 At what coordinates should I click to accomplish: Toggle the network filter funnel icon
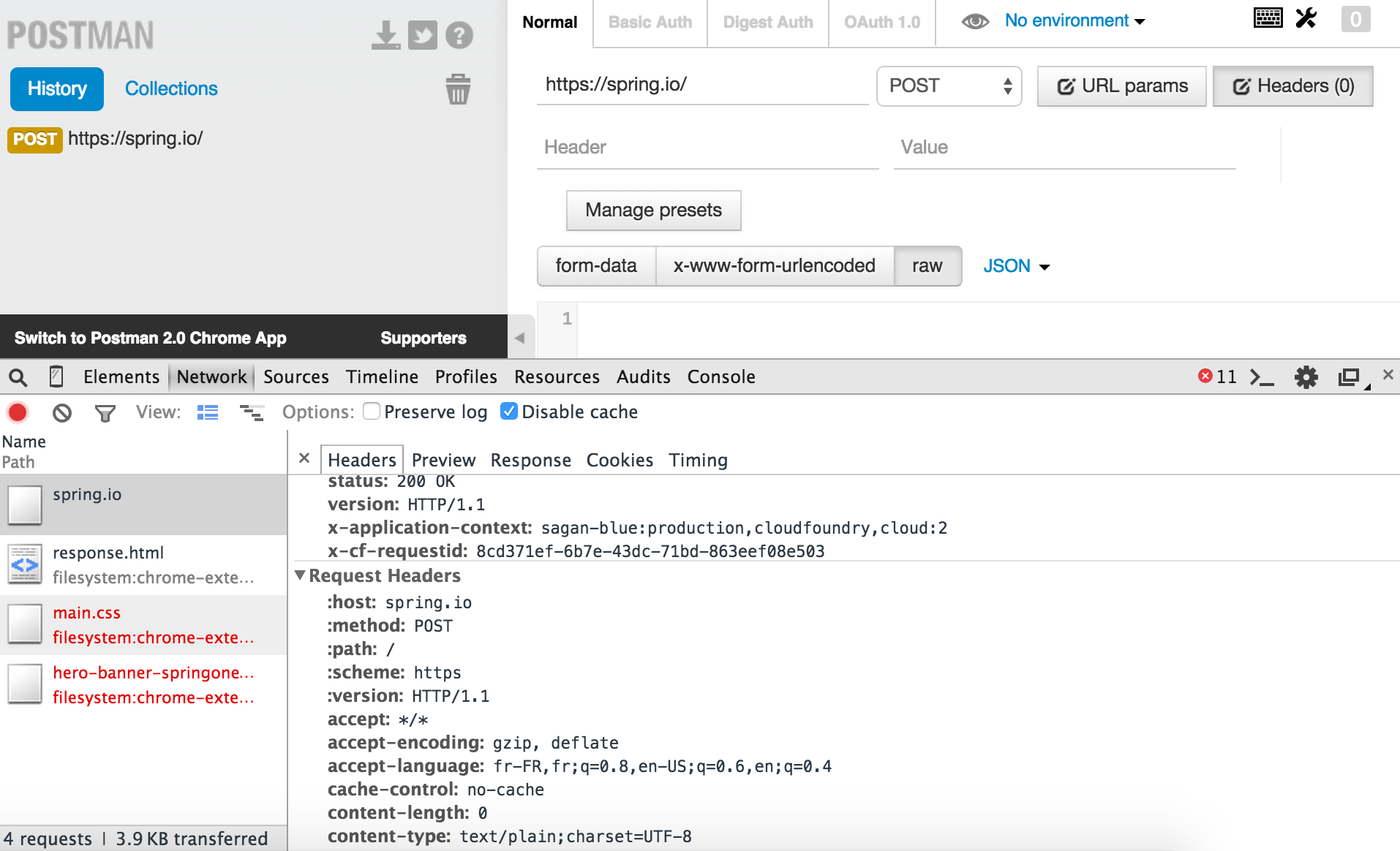(105, 414)
